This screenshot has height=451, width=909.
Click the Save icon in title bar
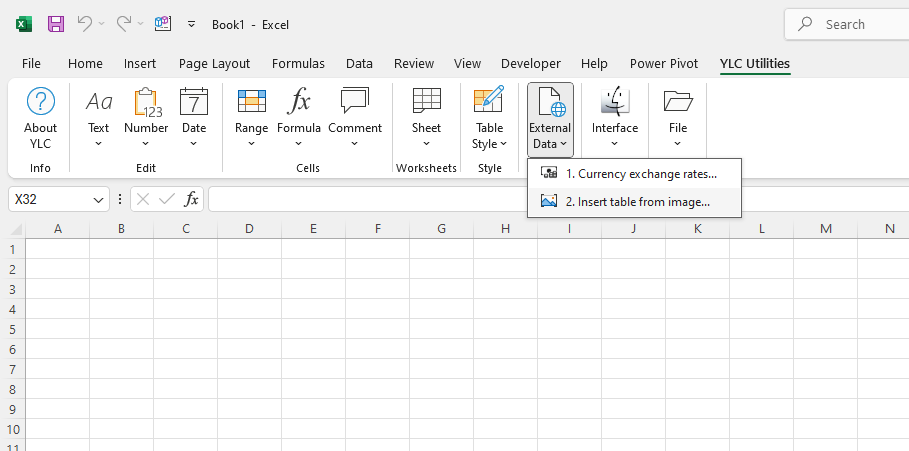(x=56, y=23)
